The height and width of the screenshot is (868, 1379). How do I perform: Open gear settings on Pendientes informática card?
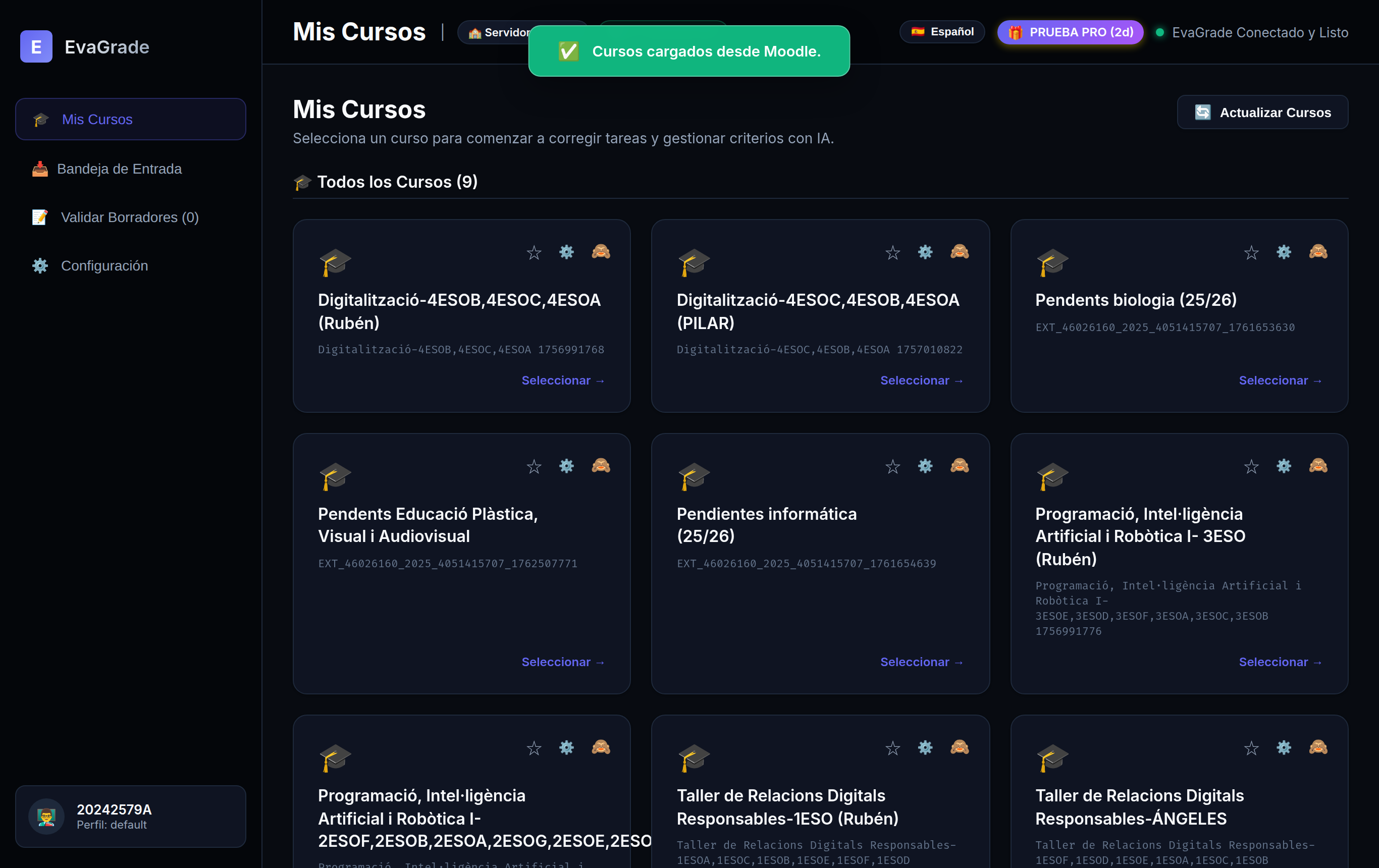pos(925,466)
